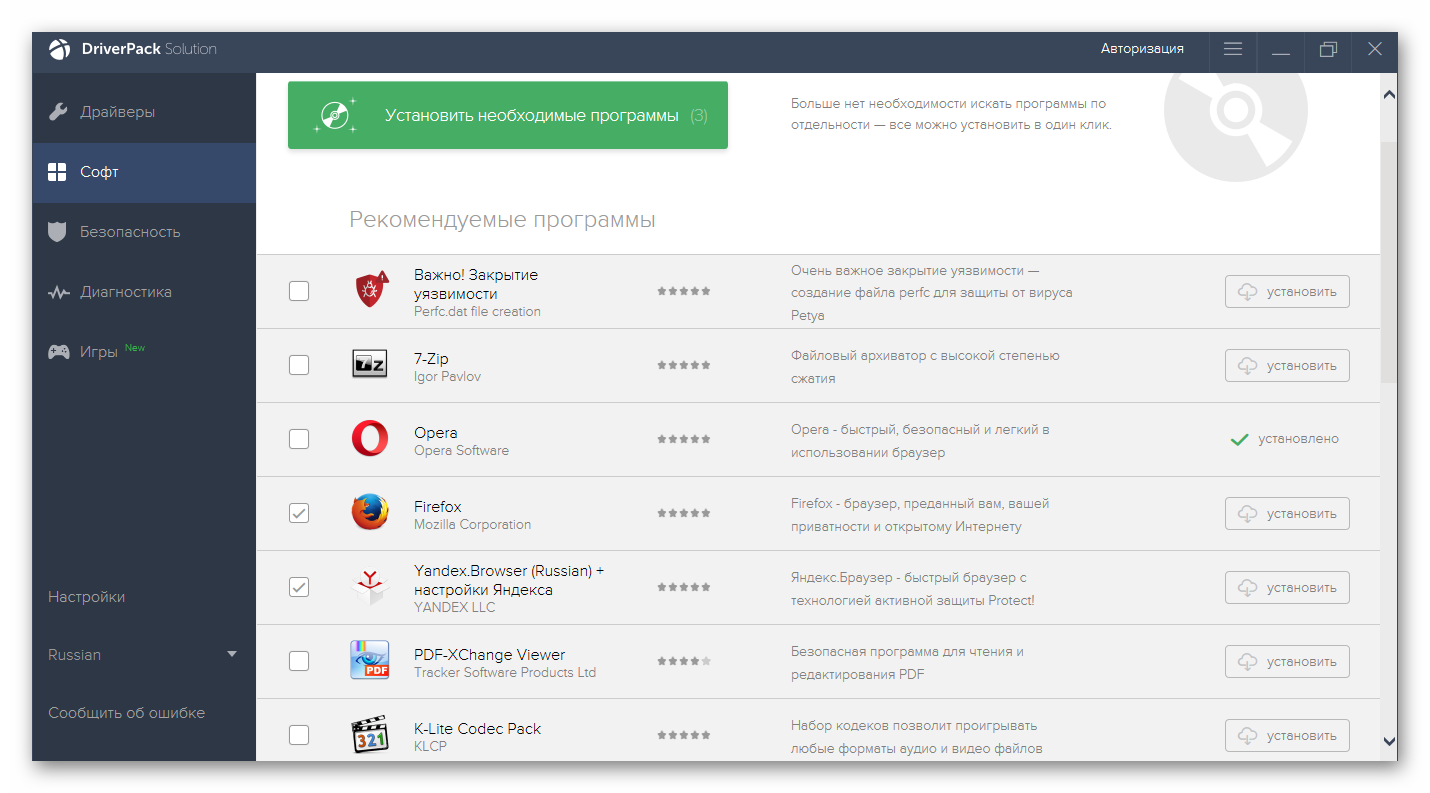Open the Безопасность section
The width and height of the screenshot is (1430, 793).
tap(144, 232)
